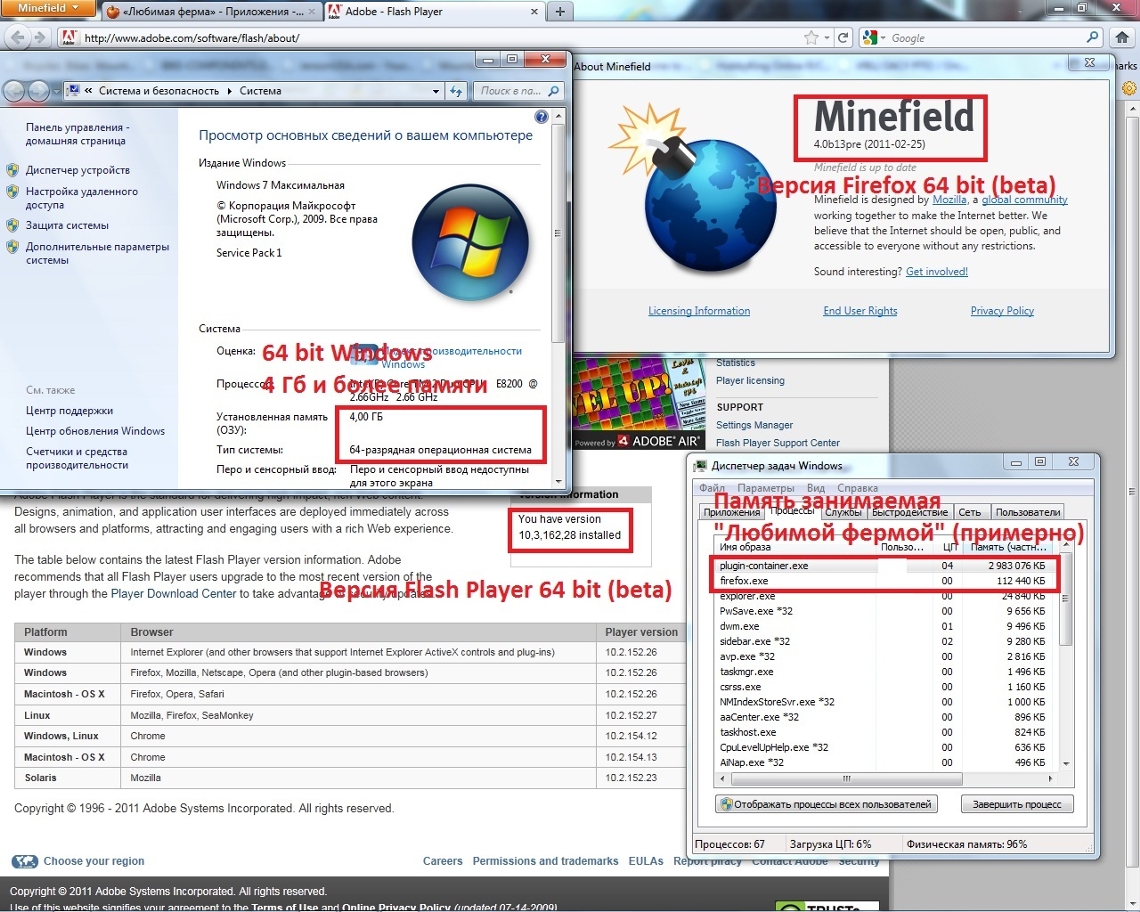The height and width of the screenshot is (912, 1140).
Task: Click Отображать процессы всех пользователей button
Action: pos(826,804)
